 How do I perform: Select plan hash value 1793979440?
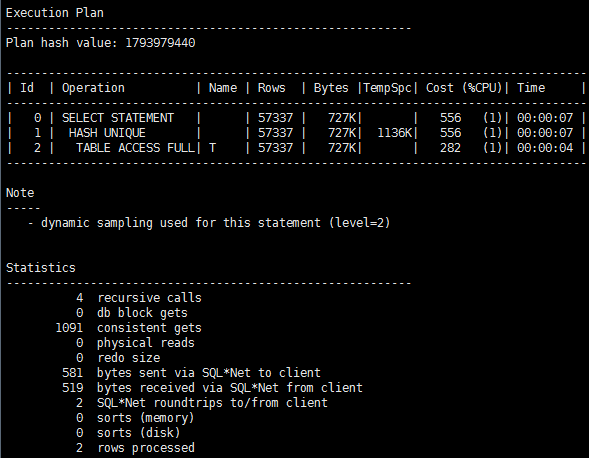pos(160,43)
